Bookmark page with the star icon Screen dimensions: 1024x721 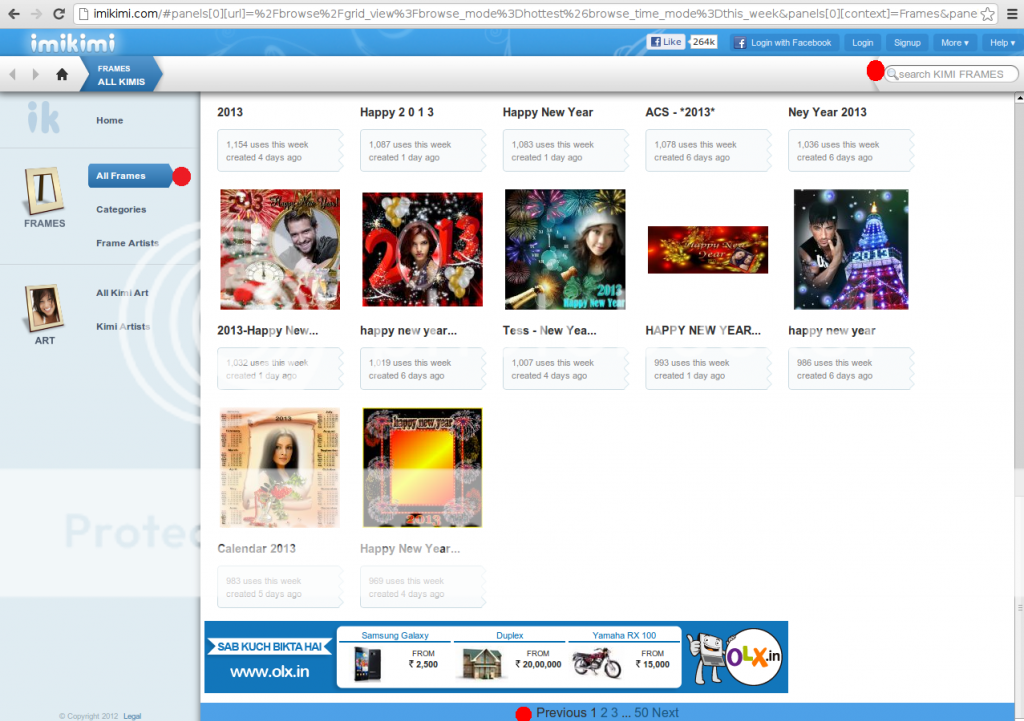[988, 14]
